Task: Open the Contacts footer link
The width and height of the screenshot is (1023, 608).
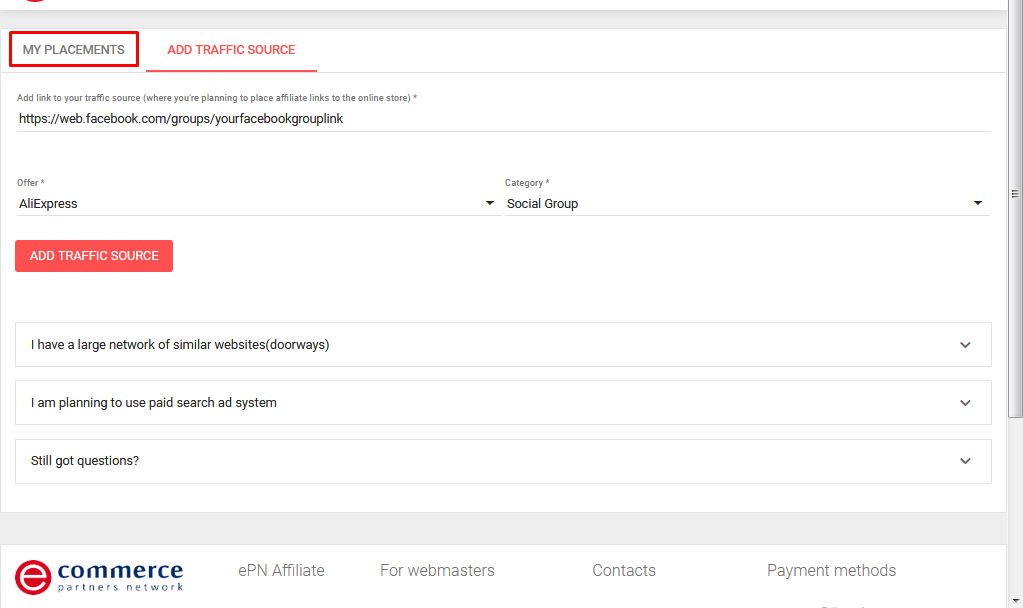Action: pos(623,570)
